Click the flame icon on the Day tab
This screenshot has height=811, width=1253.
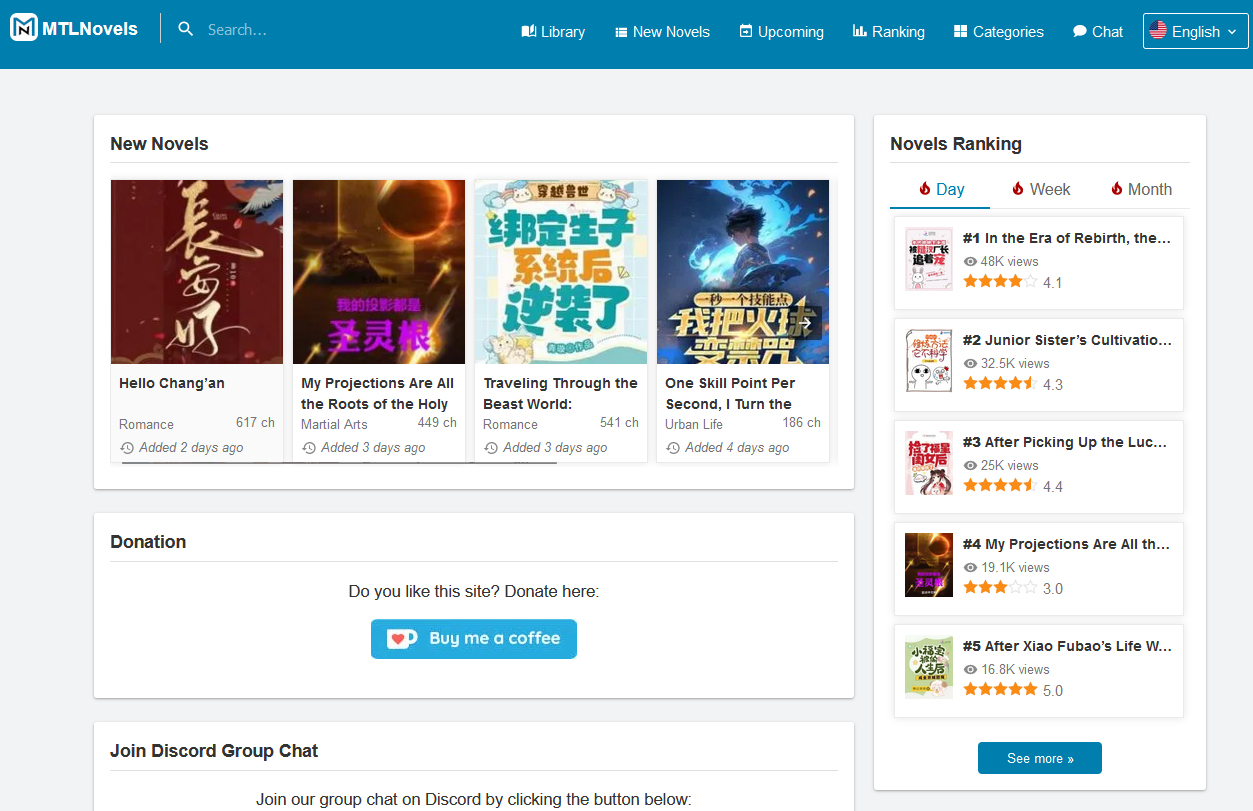(923, 188)
